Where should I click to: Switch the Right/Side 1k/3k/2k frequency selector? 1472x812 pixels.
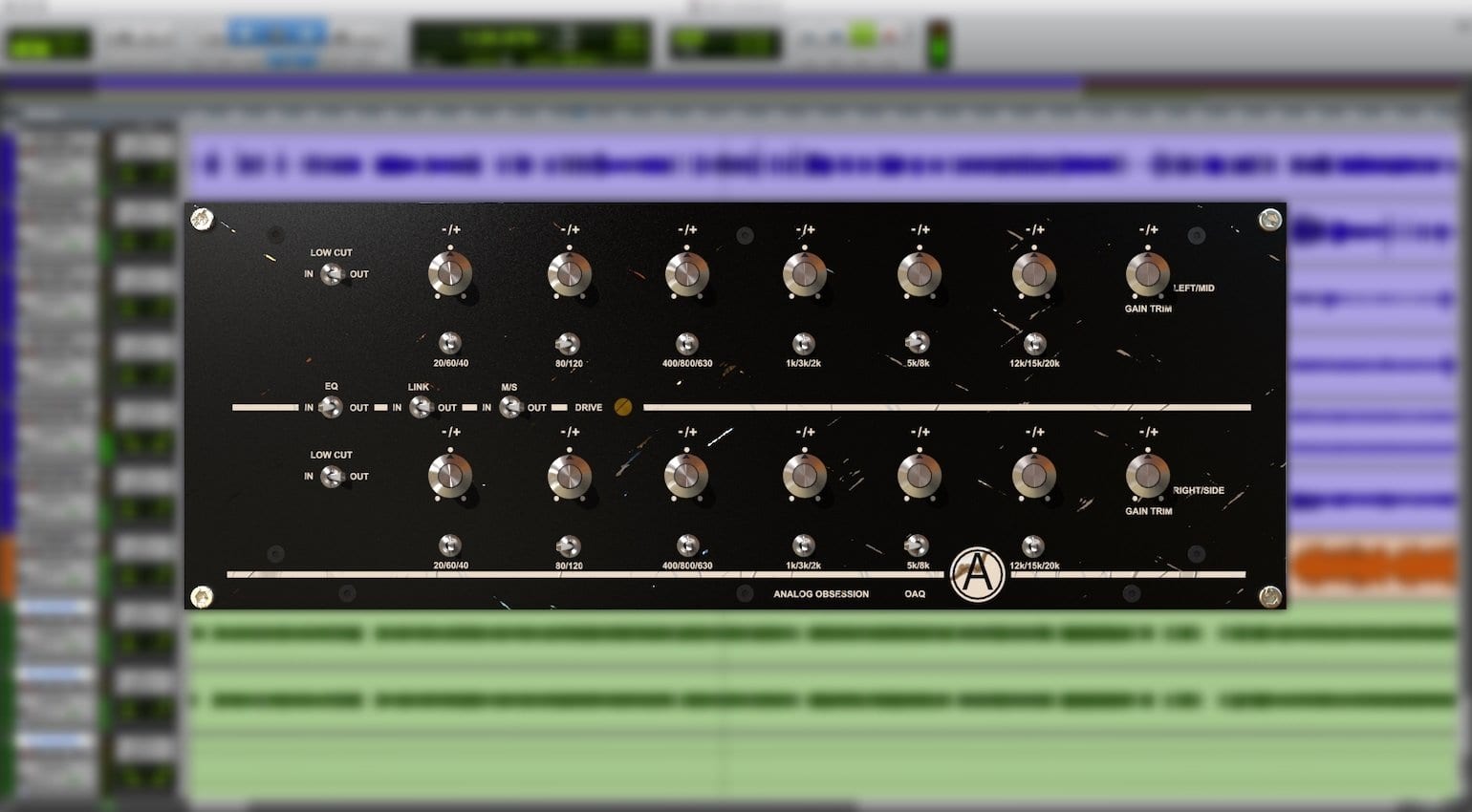pos(804,545)
